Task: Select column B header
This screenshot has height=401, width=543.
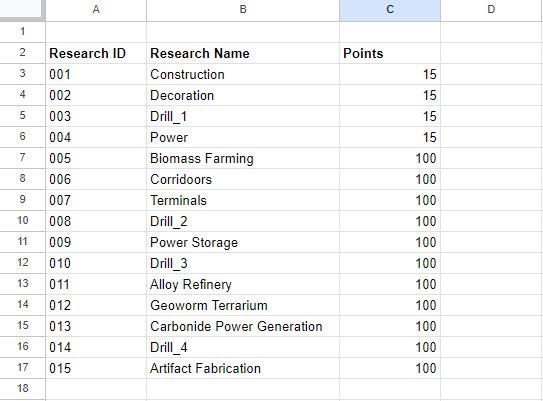Action: click(243, 10)
